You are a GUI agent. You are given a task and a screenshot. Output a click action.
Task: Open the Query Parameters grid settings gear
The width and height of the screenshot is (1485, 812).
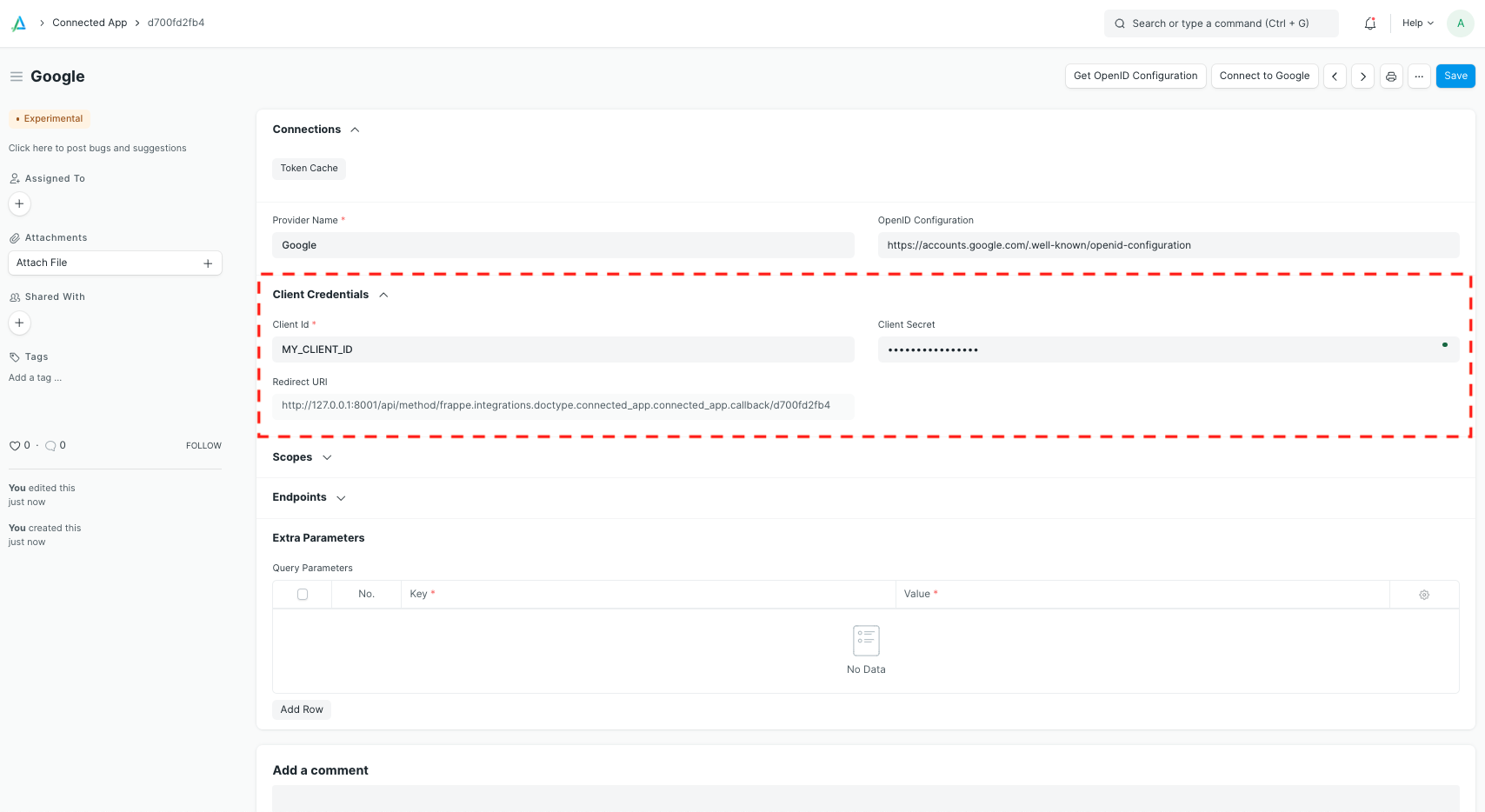click(x=1424, y=595)
